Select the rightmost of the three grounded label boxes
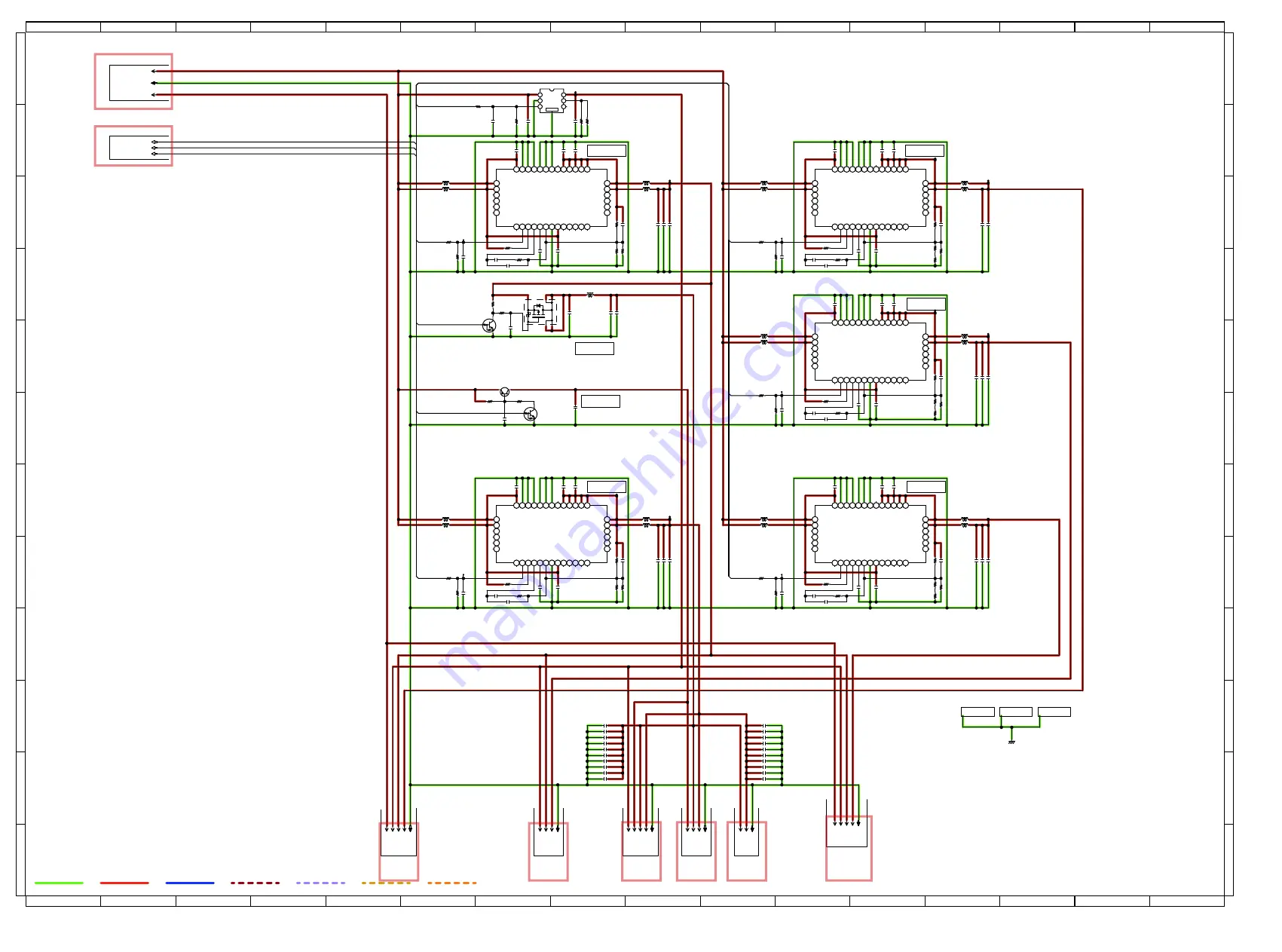This screenshot has height=952, width=1282. tap(1054, 712)
